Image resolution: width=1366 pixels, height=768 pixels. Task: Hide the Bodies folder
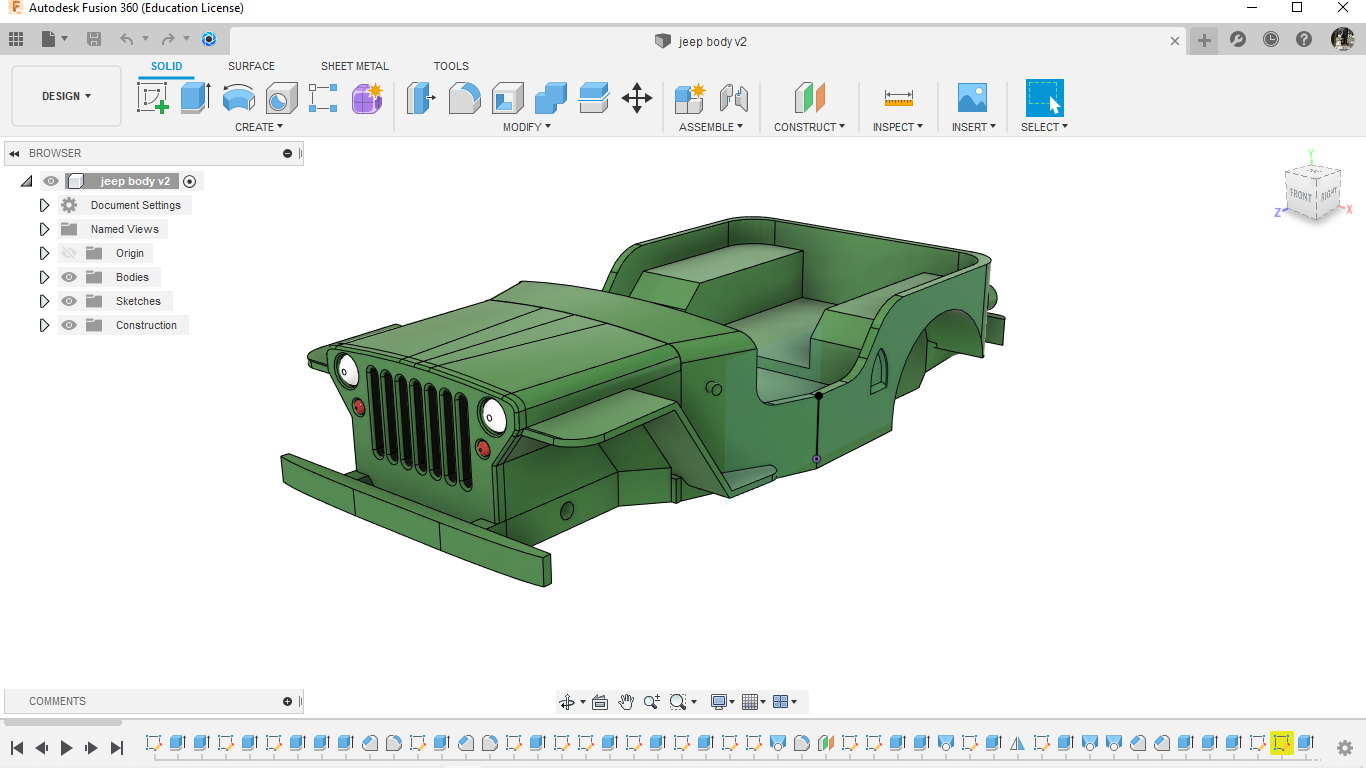(x=69, y=277)
